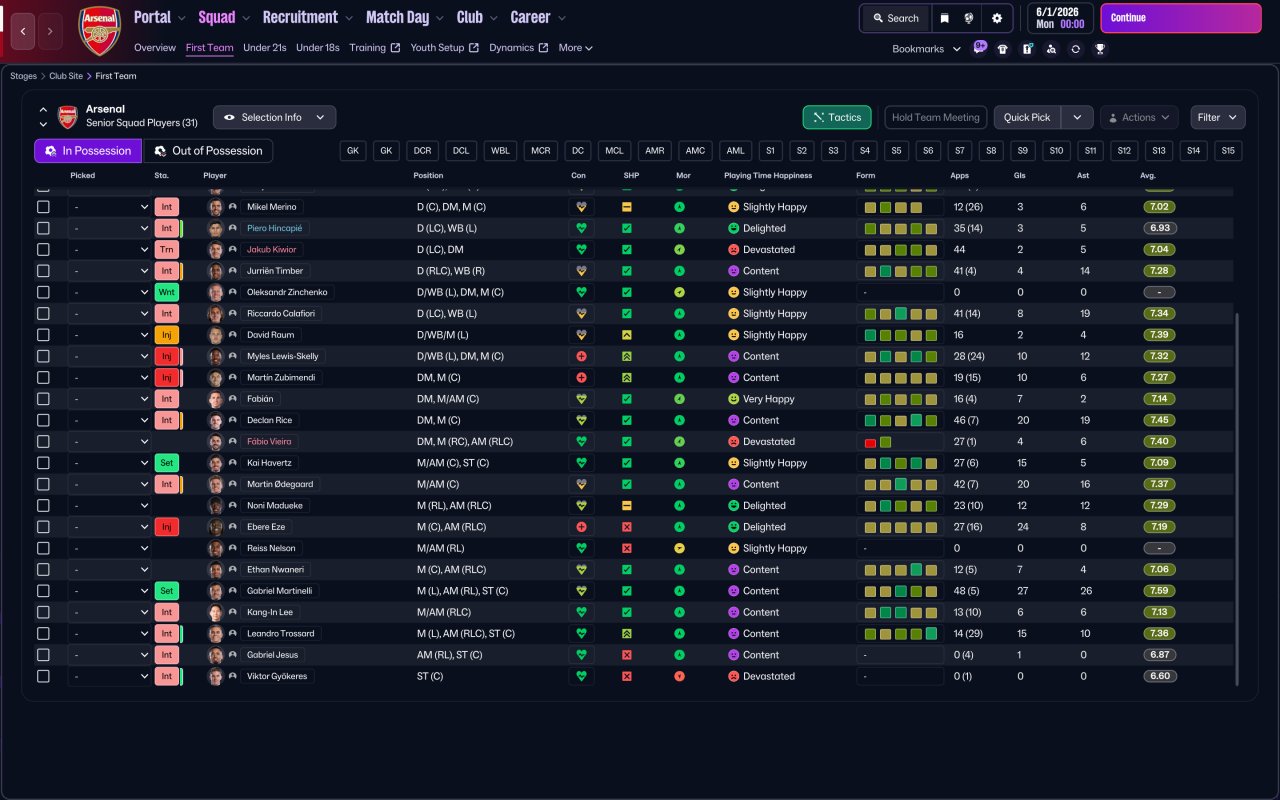Click the red Inj status badge for Martín Zubimendi
Screen dimensions: 1280x800
pyautogui.click(x=166, y=378)
